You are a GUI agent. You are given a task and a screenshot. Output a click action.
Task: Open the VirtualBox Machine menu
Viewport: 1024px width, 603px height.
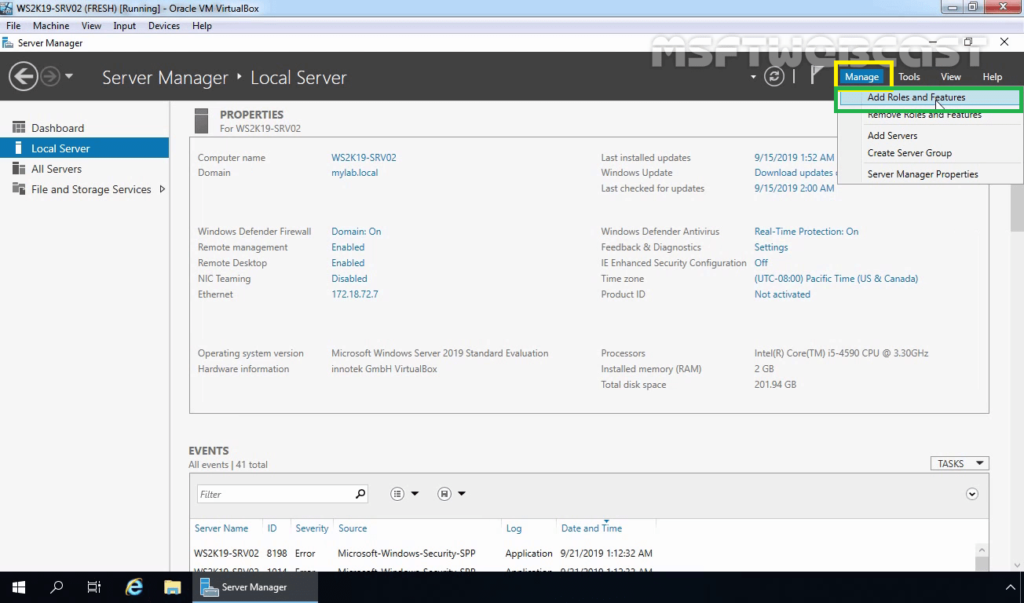click(x=51, y=25)
